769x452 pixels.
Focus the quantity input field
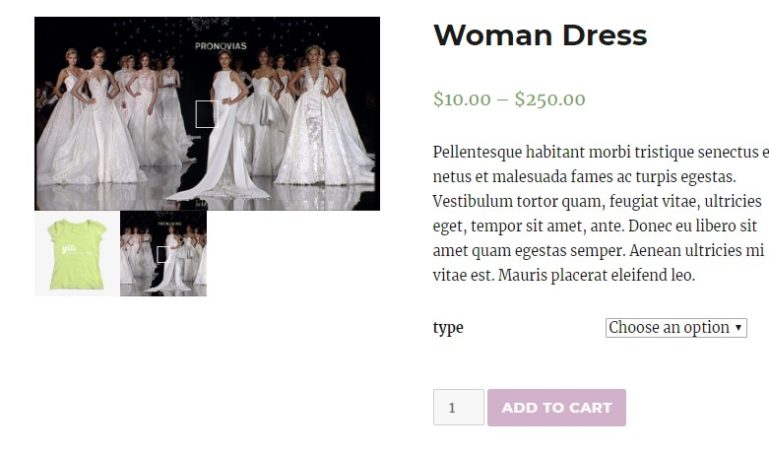[x=458, y=408]
